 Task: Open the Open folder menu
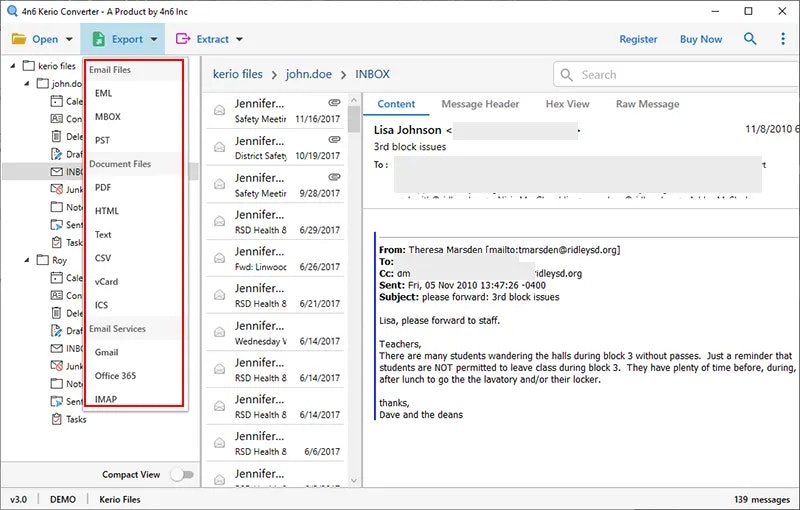click(42, 39)
